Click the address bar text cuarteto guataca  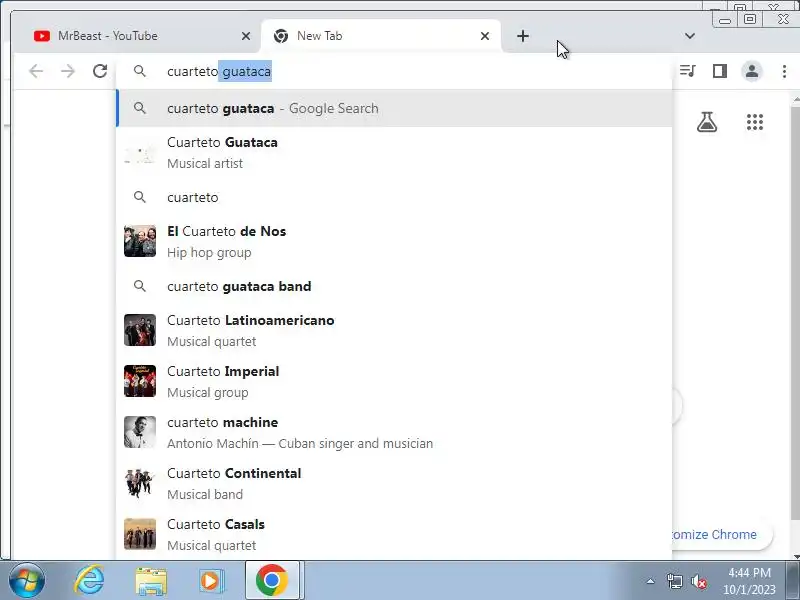coord(219,71)
